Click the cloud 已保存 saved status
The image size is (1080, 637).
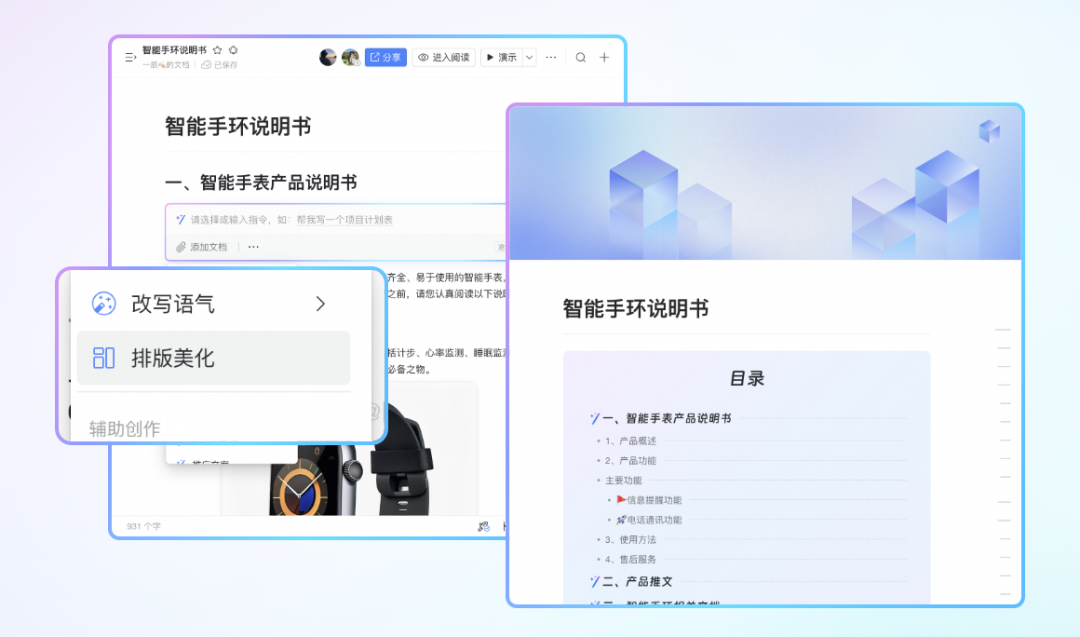(x=219, y=65)
